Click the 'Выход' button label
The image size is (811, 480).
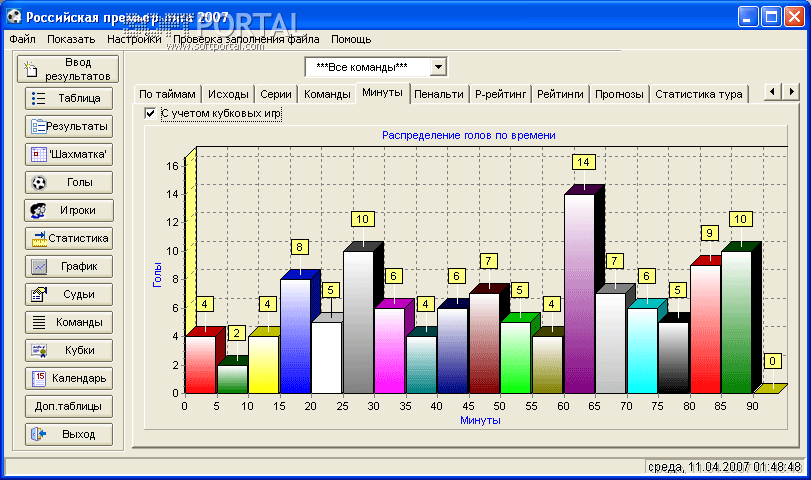click(x=79, y=434)
